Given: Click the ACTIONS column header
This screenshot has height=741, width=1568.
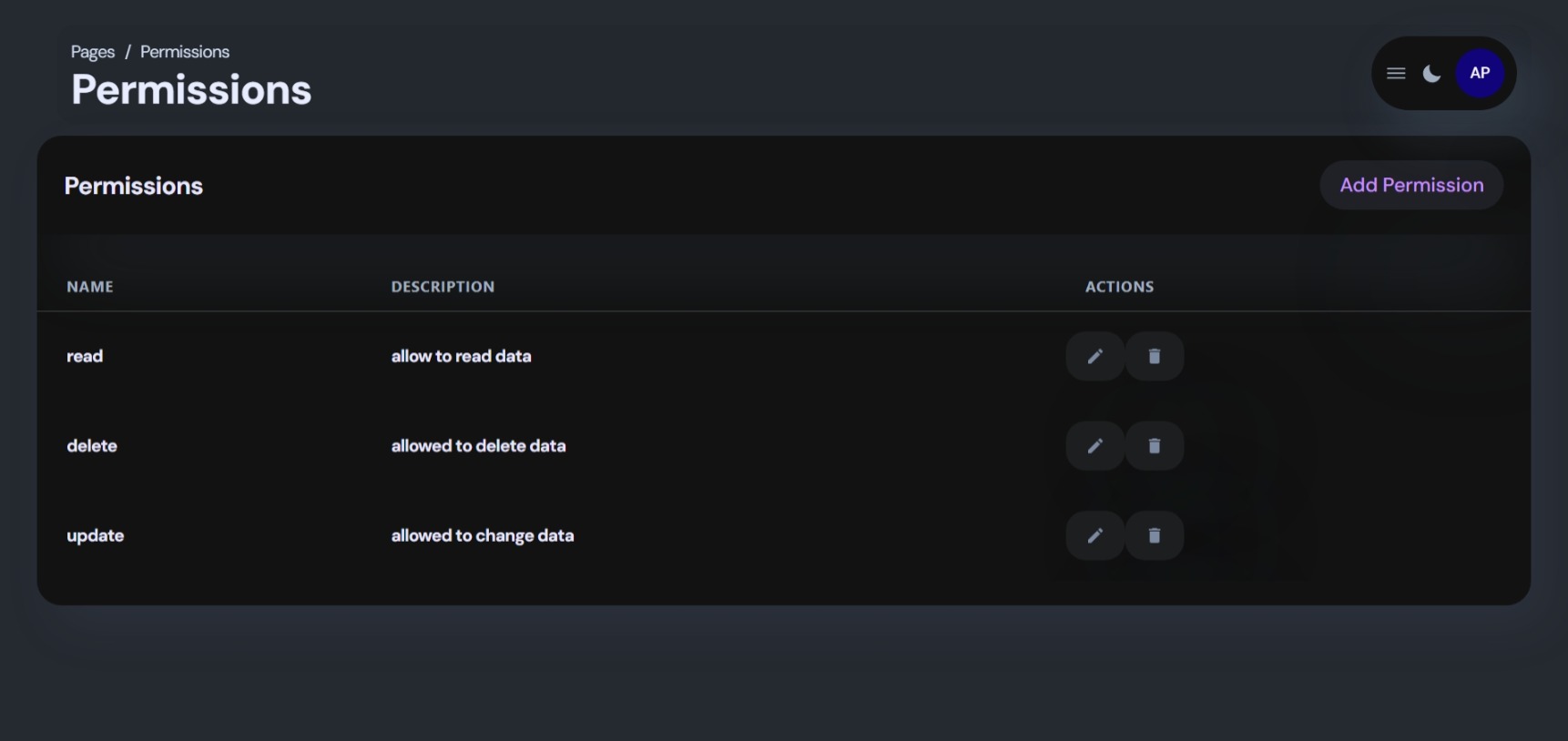Looking at the screenshot, I should [x=1119, y=287].
